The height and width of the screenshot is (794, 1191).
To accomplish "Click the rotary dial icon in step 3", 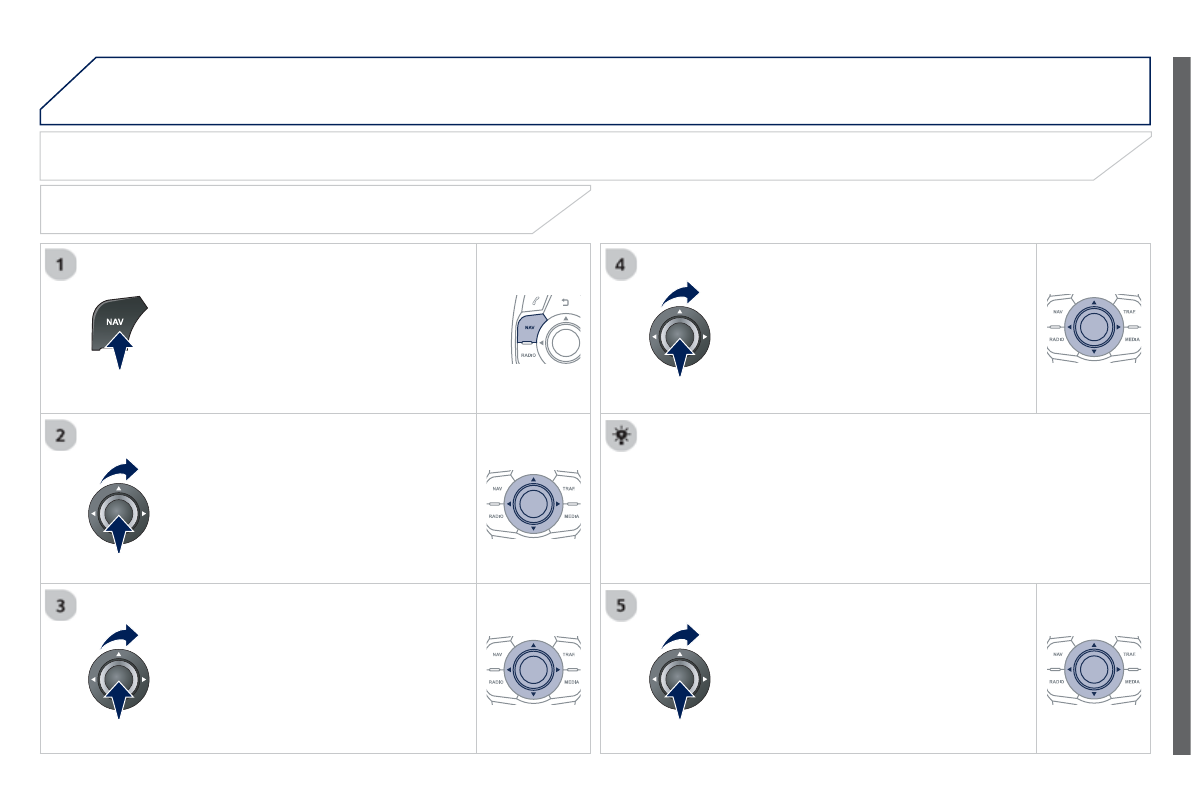I will point(119,686).
